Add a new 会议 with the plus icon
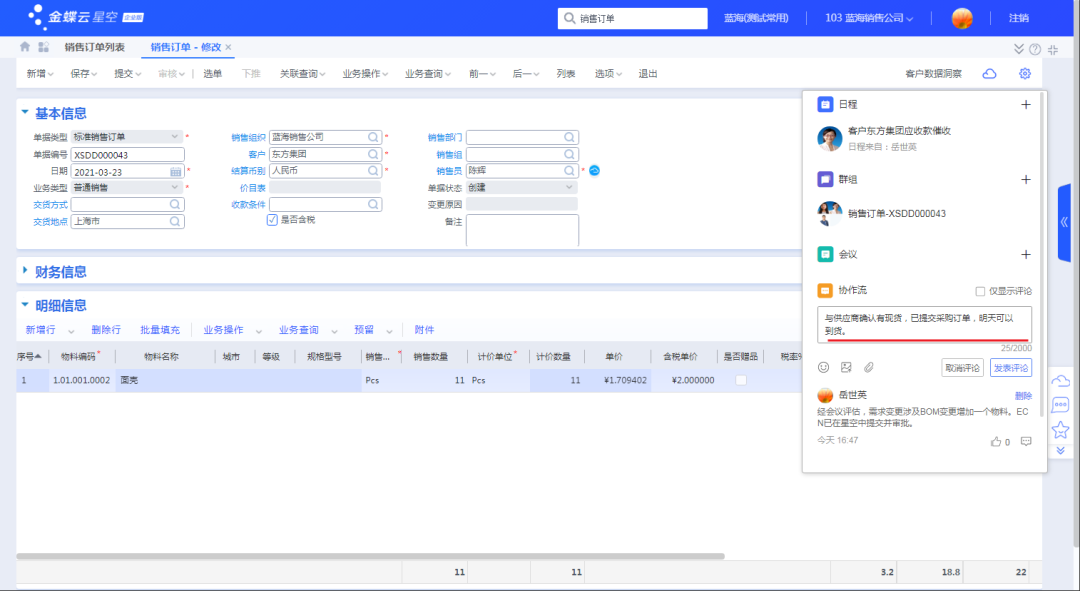The width and height of the screenshot is (1080, 591). pos(1026,255)
